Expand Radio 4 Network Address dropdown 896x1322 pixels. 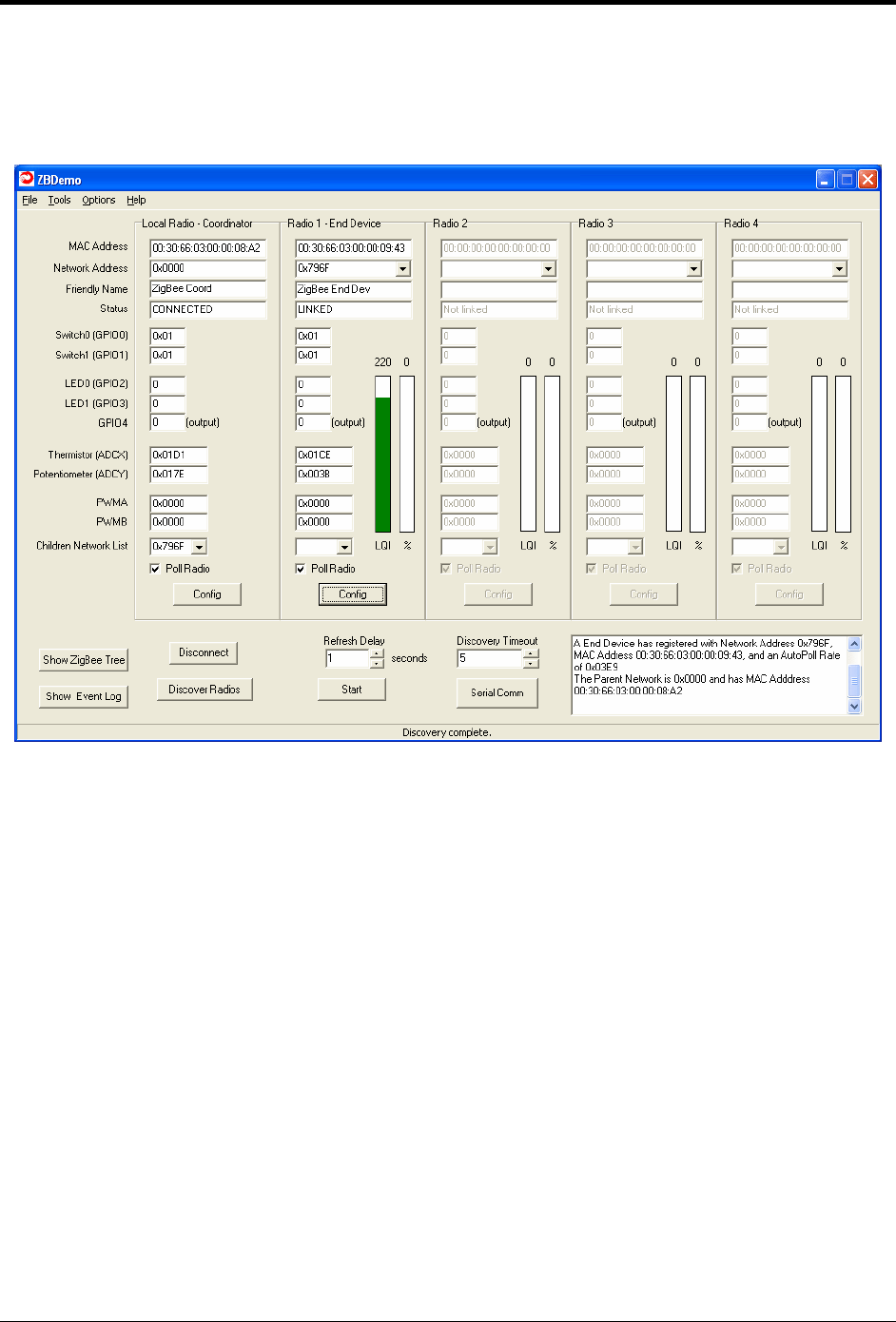tap(840, 269)
